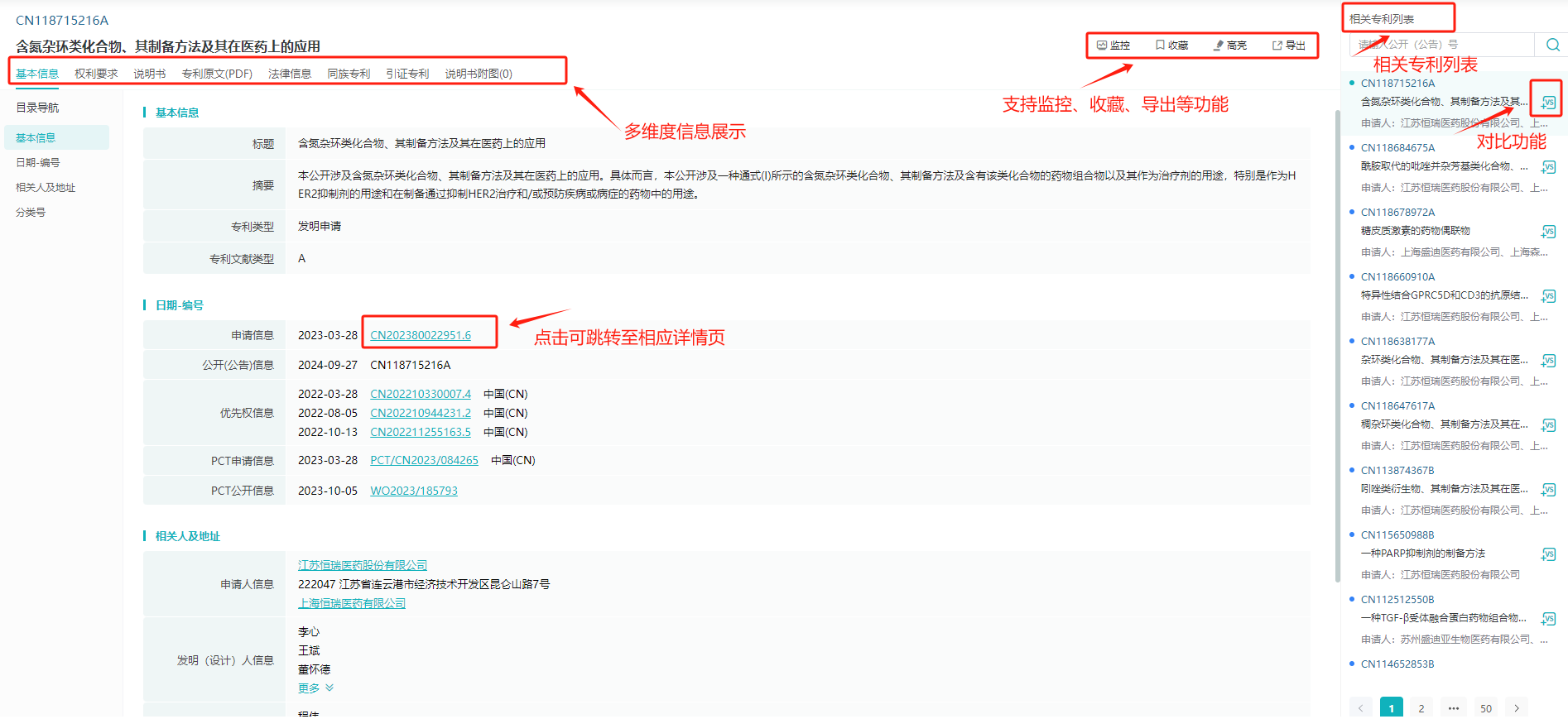Open the 引证专利 tab
Viewport: 1568px width, 719px height.
pyautogui.click(x=407, y=74)
